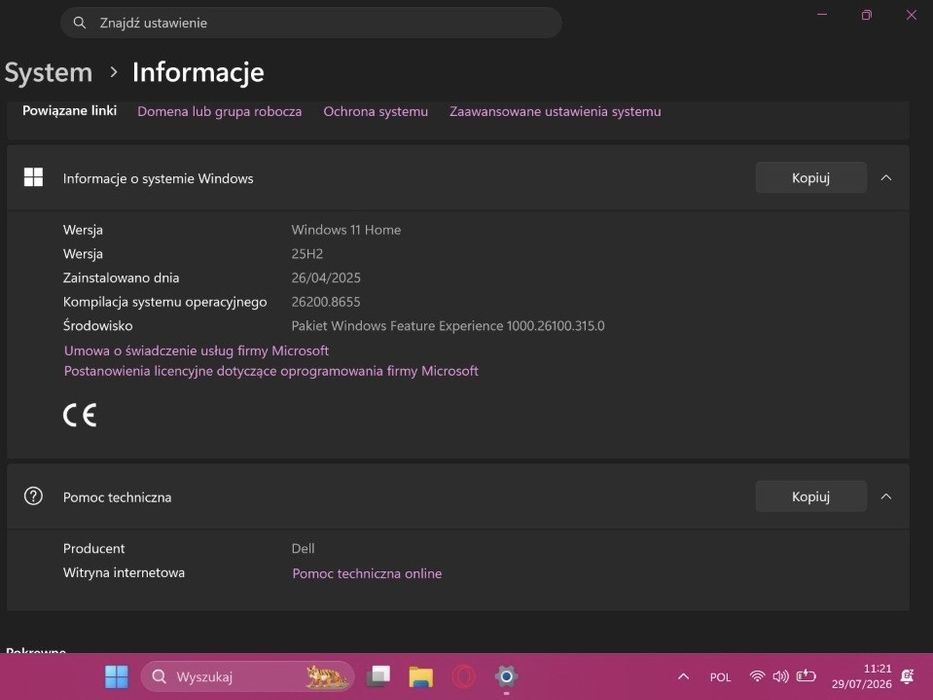Click the Pomoc techniczna question mark icon

pos(33,496)
